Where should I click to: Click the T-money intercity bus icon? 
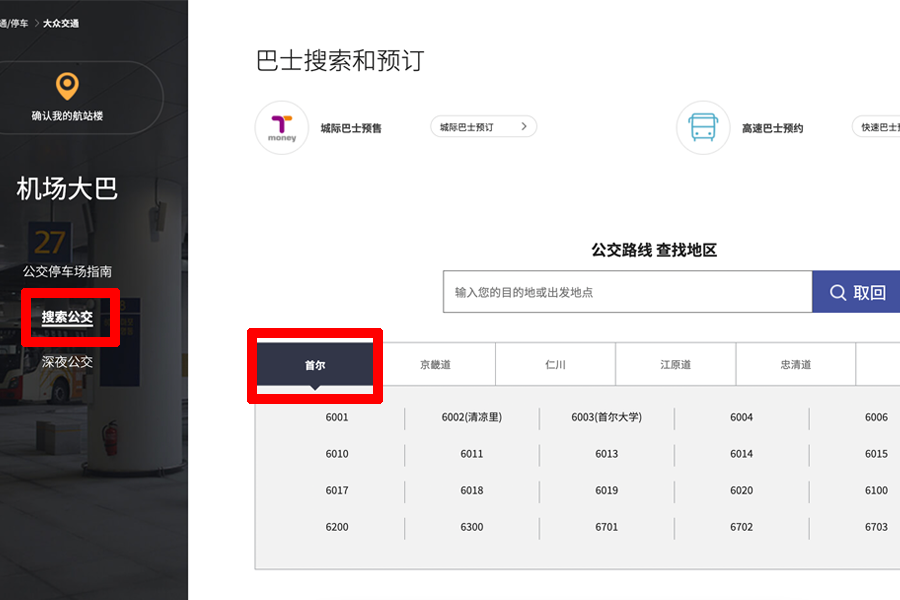coord(282,128)
